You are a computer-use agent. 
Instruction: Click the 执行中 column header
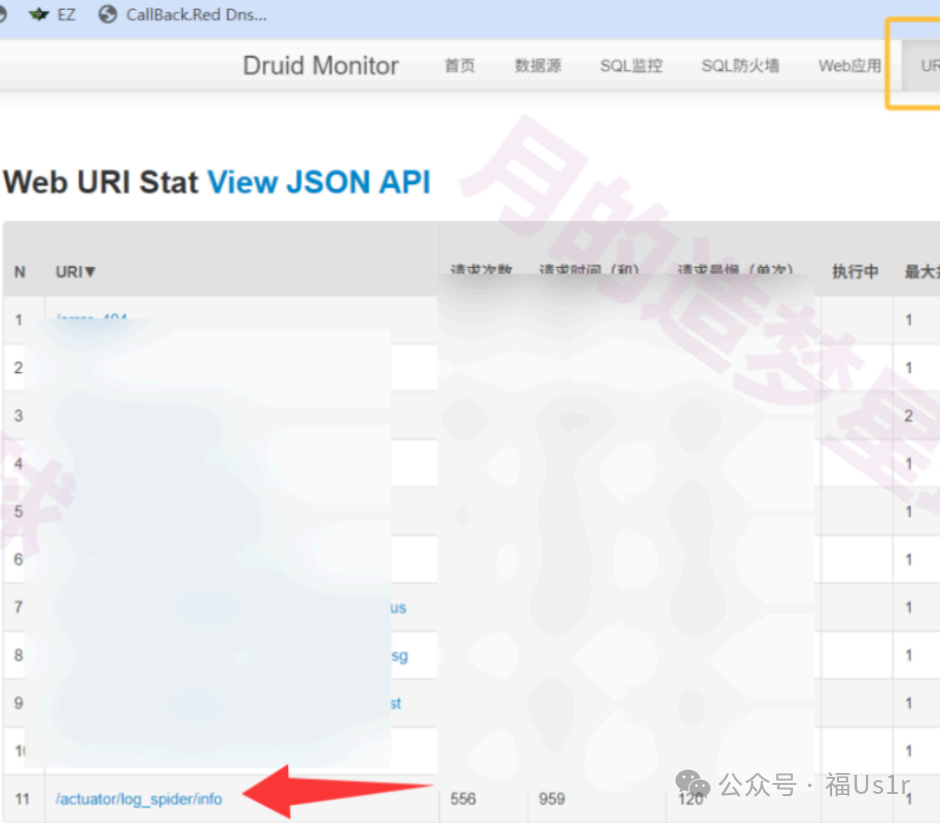(x=855, y=272)
